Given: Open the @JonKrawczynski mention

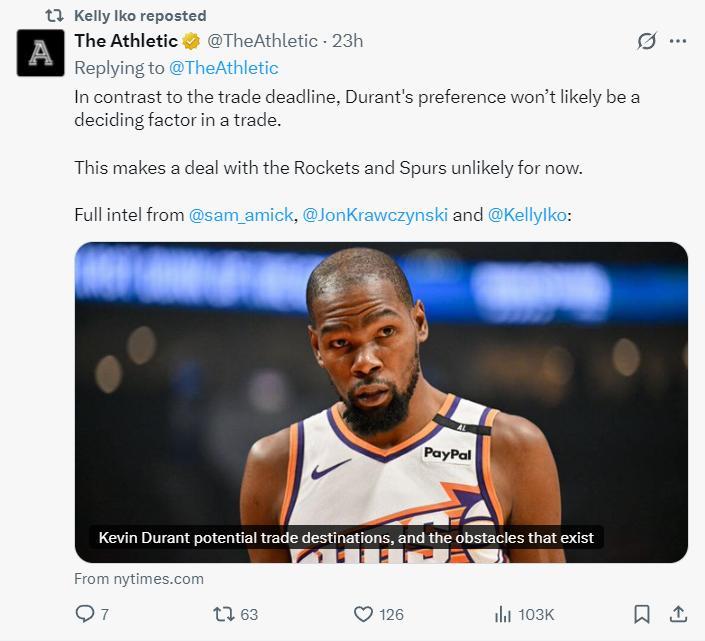Looking at the screenshot, I should pyautogui.click(x=375, y=215).
